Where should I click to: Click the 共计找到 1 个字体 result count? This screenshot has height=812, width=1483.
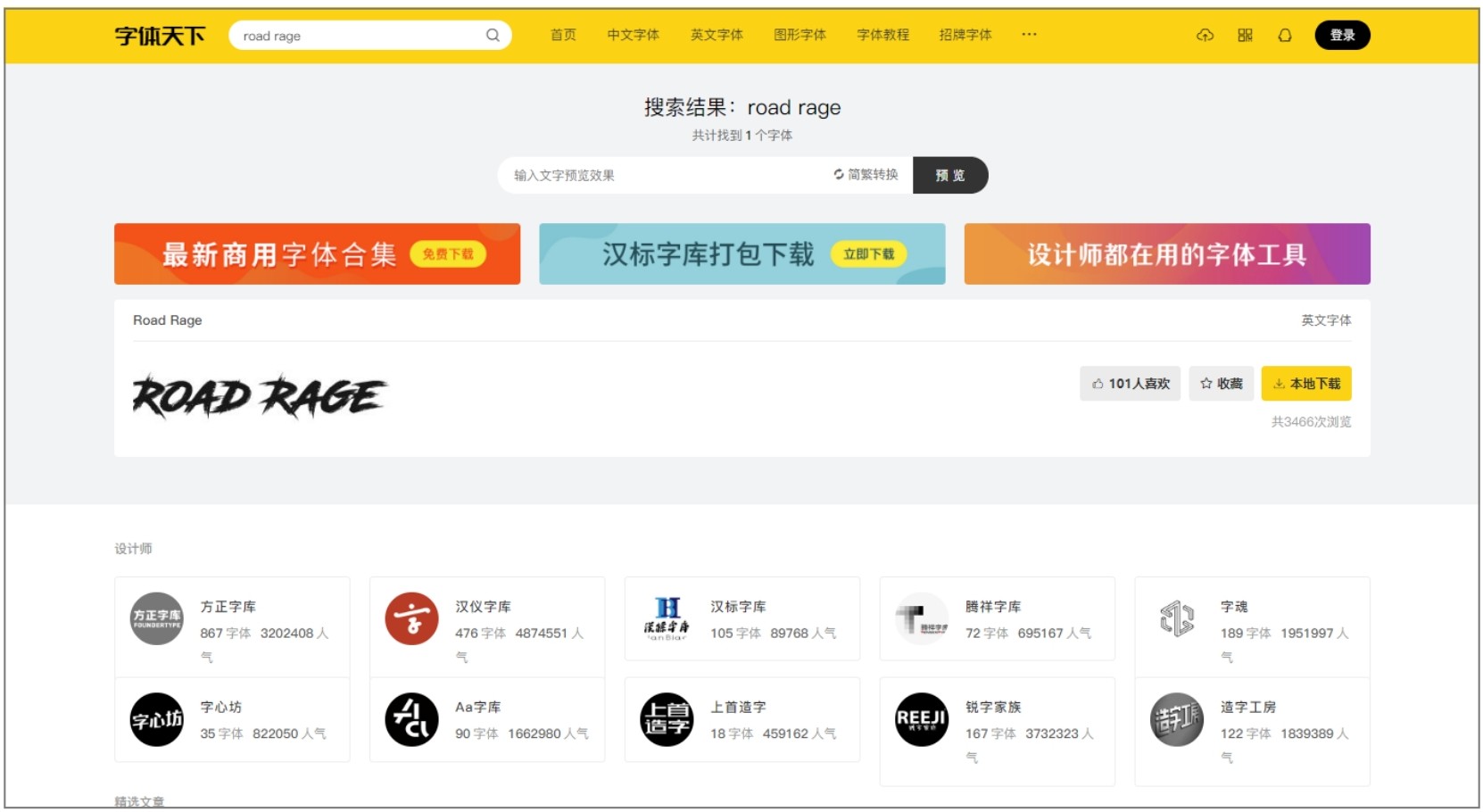pyautogui.click(x=742, y=136)
